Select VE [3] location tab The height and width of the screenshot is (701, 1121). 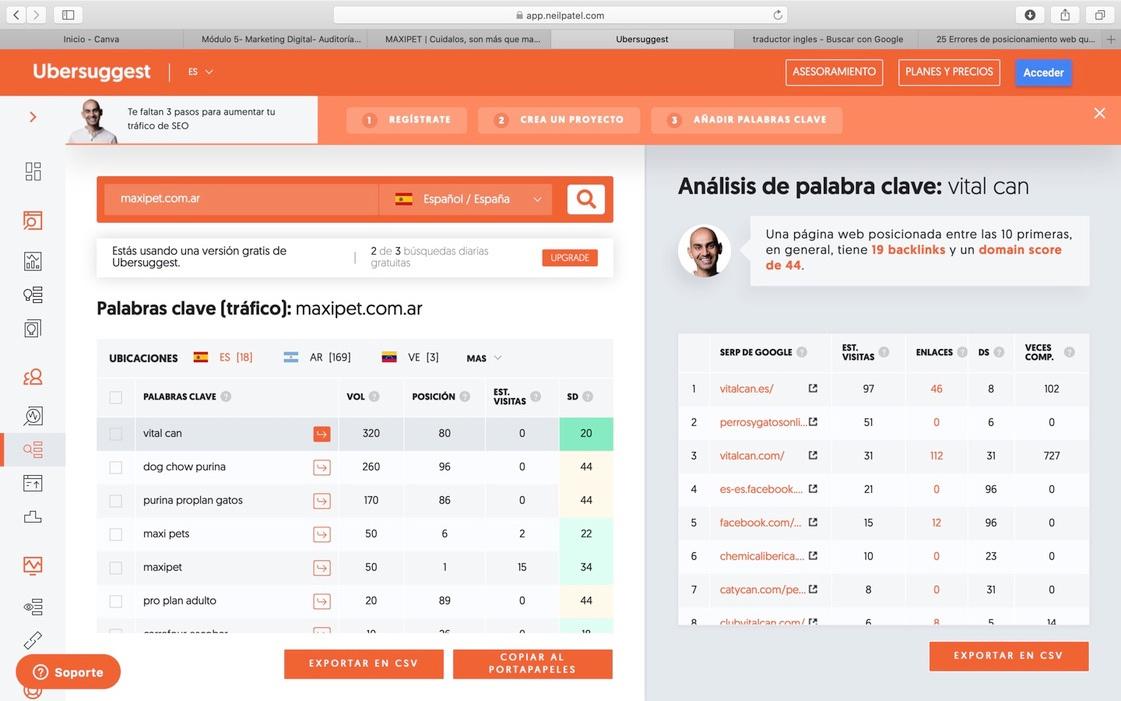pyautogui.click(x=410, y=357)
